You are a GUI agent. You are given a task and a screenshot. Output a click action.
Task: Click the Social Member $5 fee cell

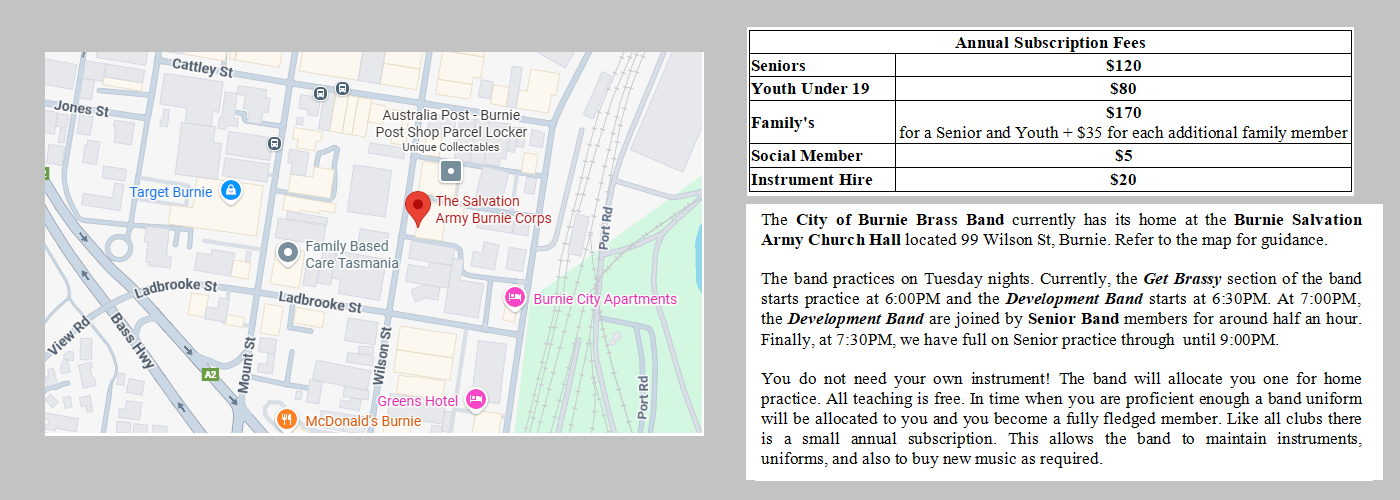(x=1123, y=156)
